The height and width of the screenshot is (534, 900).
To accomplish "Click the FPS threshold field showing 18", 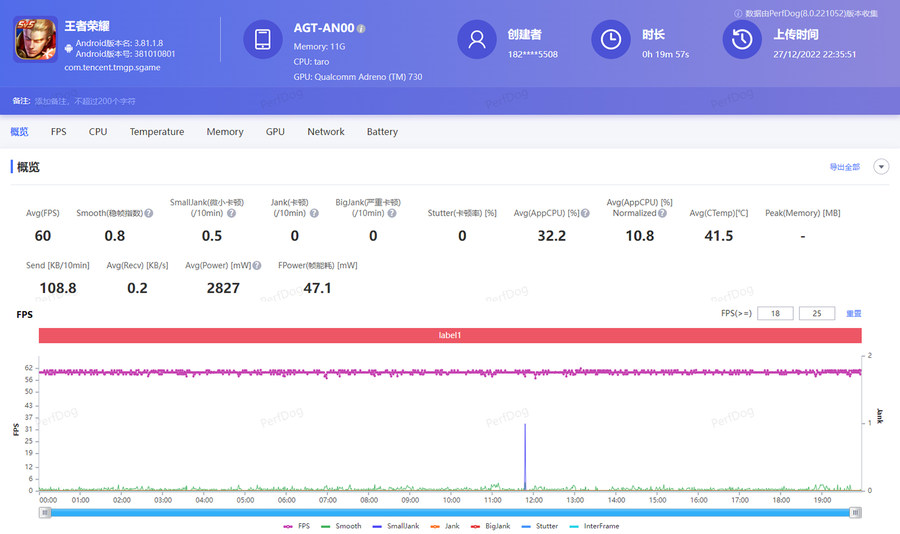I will (x=775, y=314).
